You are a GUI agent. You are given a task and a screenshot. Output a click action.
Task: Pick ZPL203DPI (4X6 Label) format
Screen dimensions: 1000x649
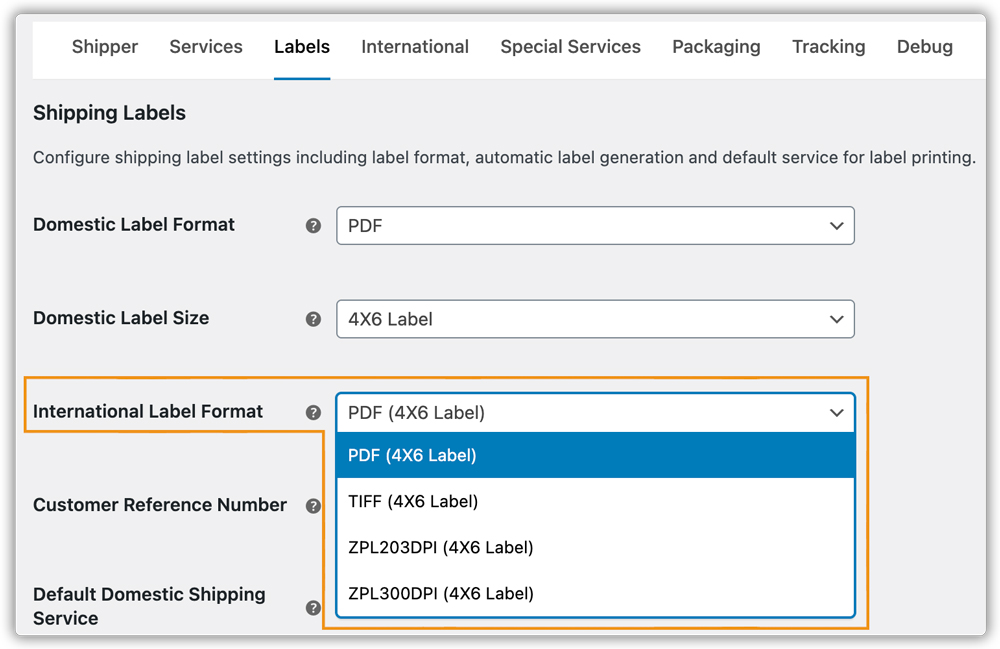coord(595,547)
